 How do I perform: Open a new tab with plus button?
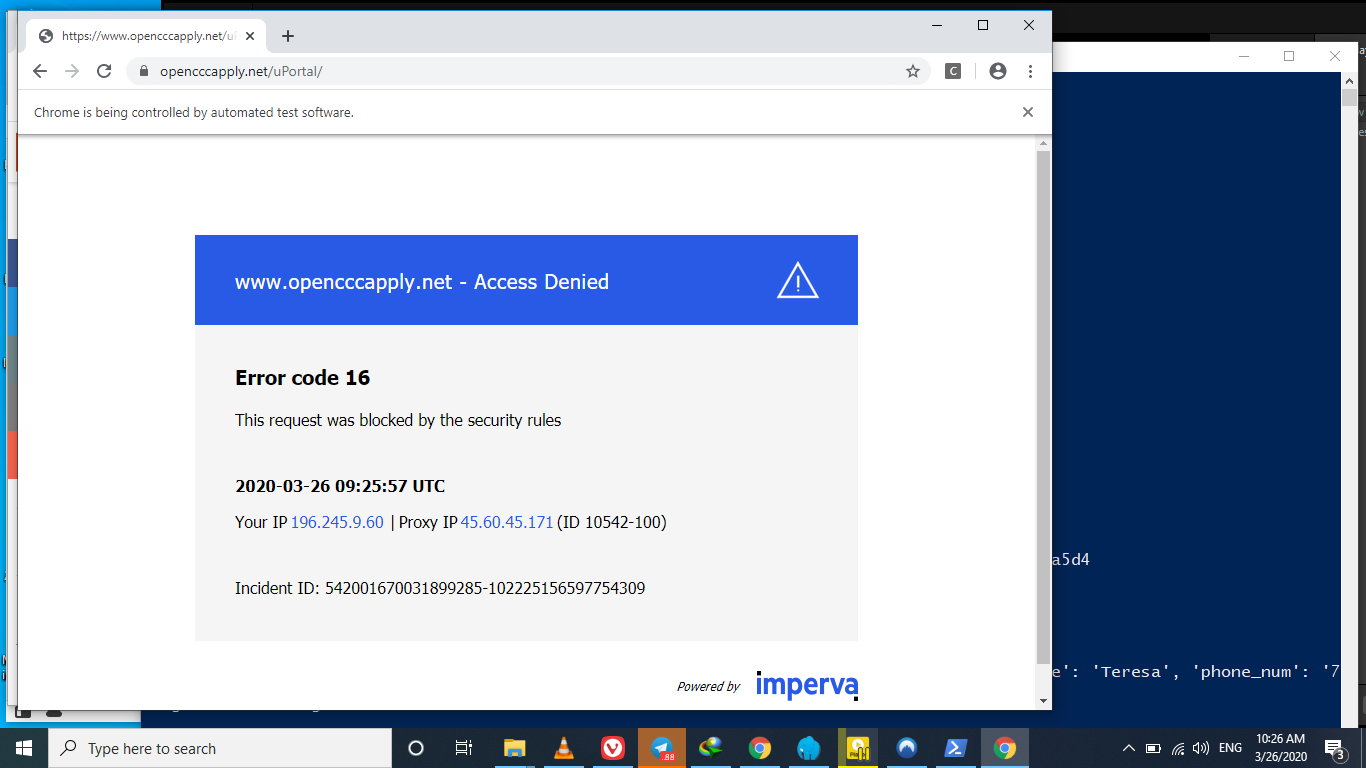coord(288,36)
